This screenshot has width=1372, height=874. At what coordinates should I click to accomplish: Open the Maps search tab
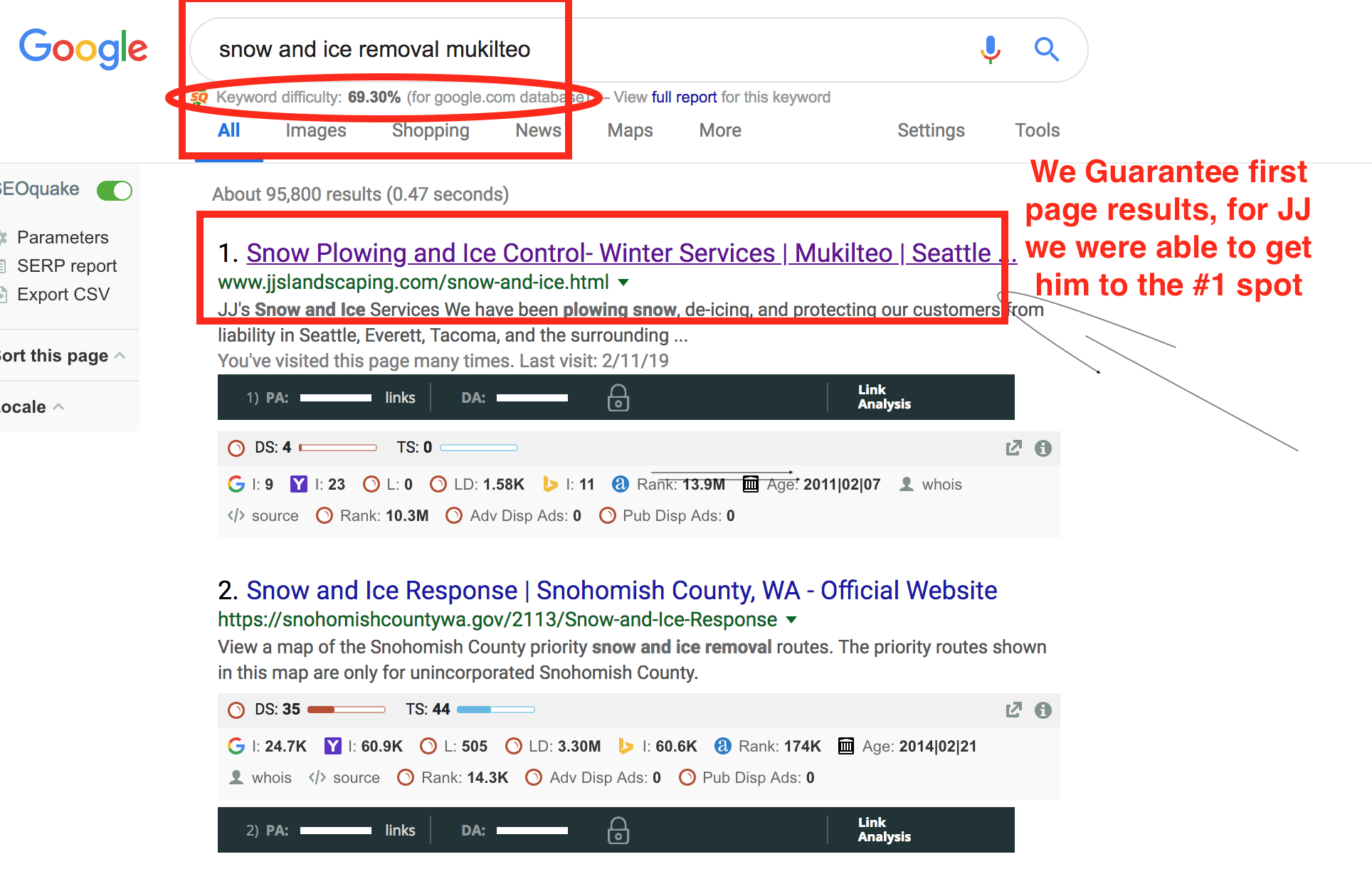629,130
